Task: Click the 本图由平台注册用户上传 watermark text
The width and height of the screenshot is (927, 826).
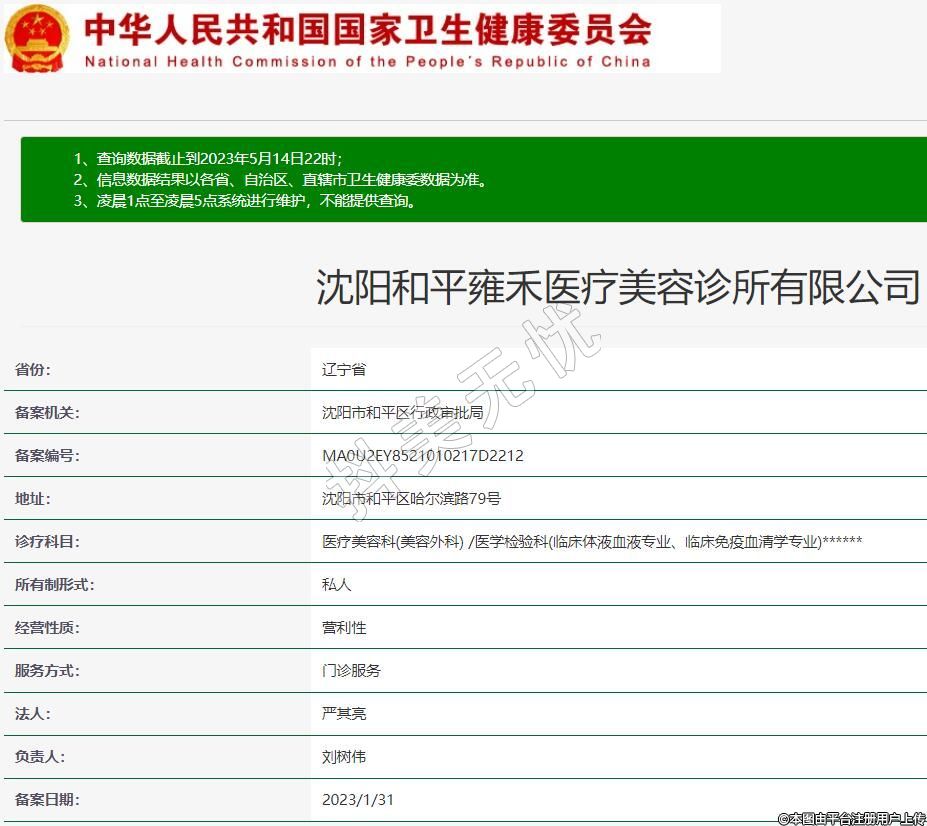Action: pyautogui.click(x=851, y=818)
